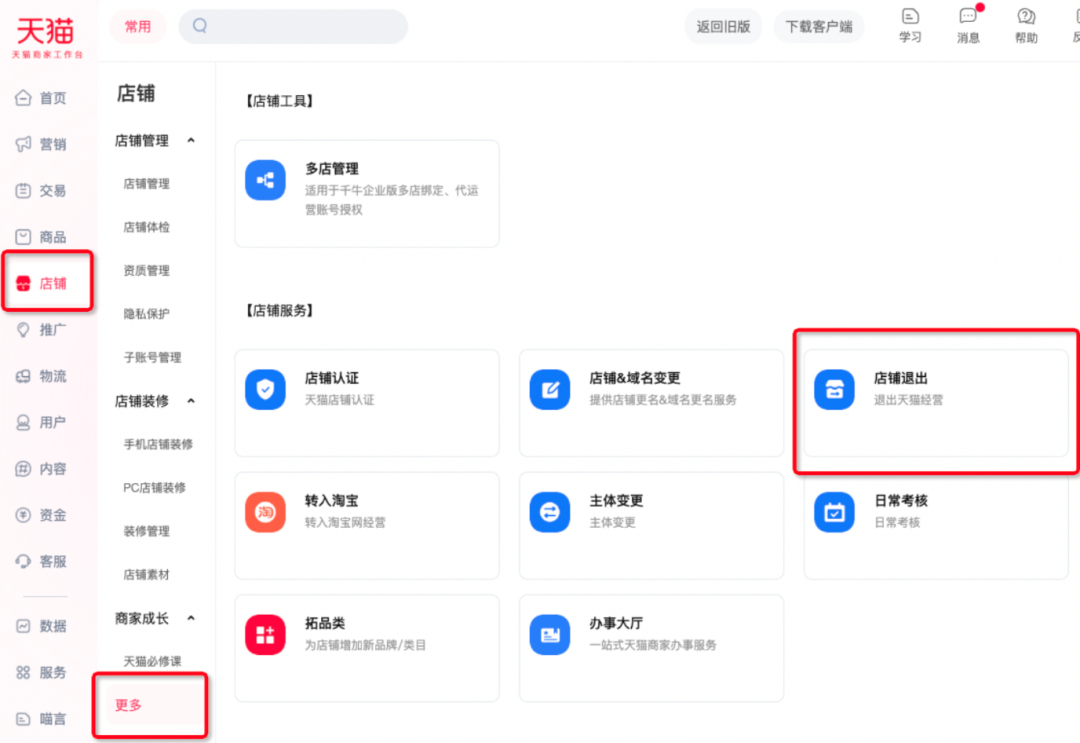The image size is (1080, 743).
Task: Click the 转入淘宝 card title
Action: (332, 501)
